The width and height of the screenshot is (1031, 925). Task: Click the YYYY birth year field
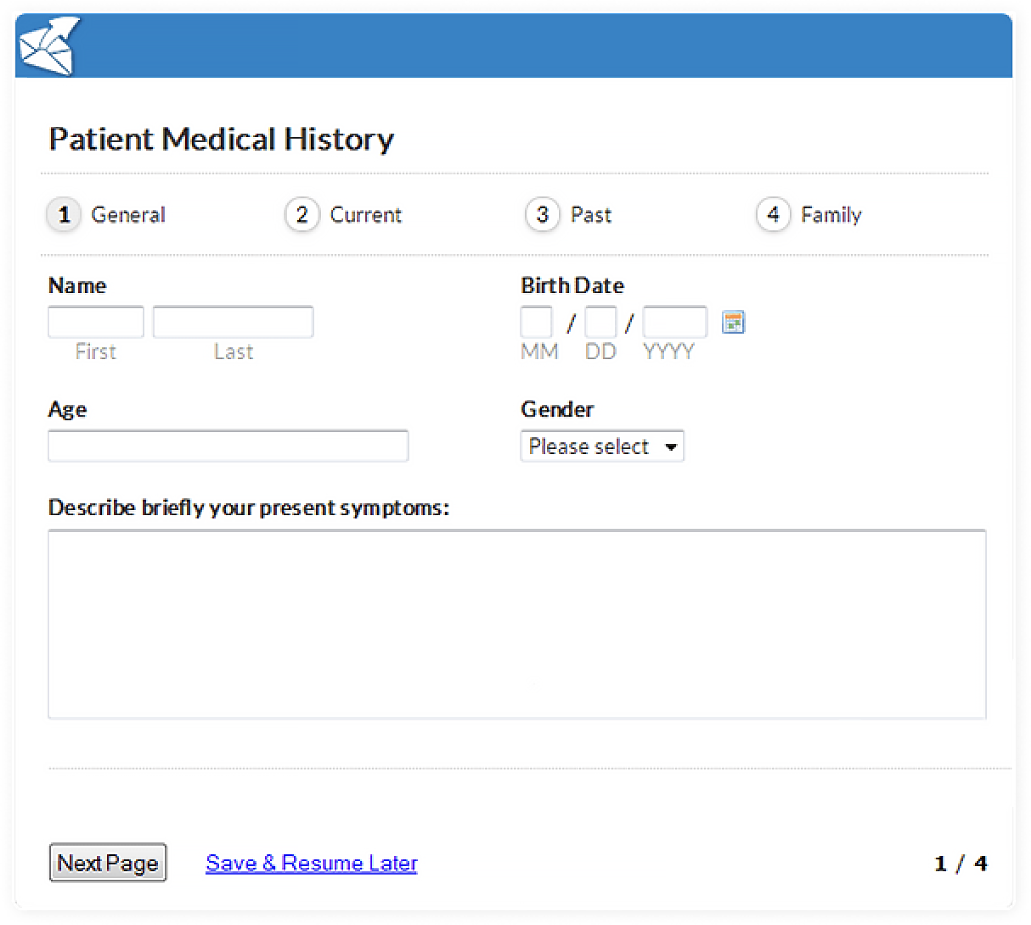click(x=675, y=322)
